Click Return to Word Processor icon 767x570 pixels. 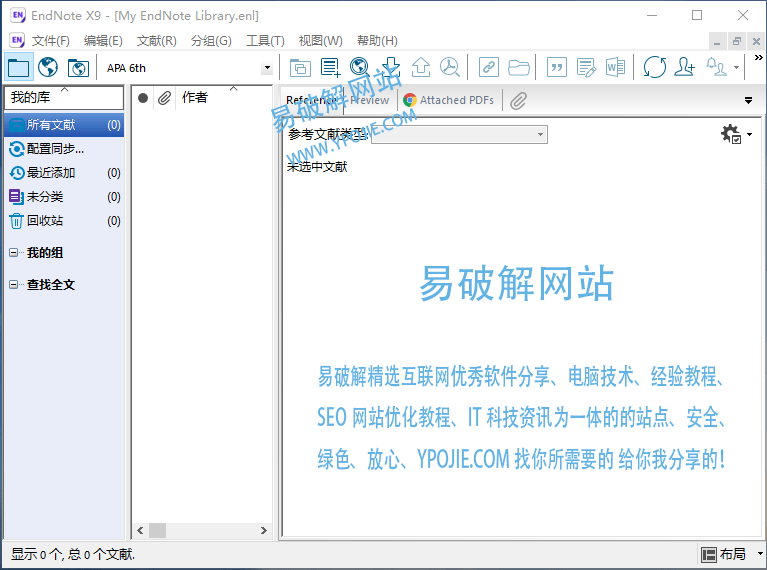point(615,68)
